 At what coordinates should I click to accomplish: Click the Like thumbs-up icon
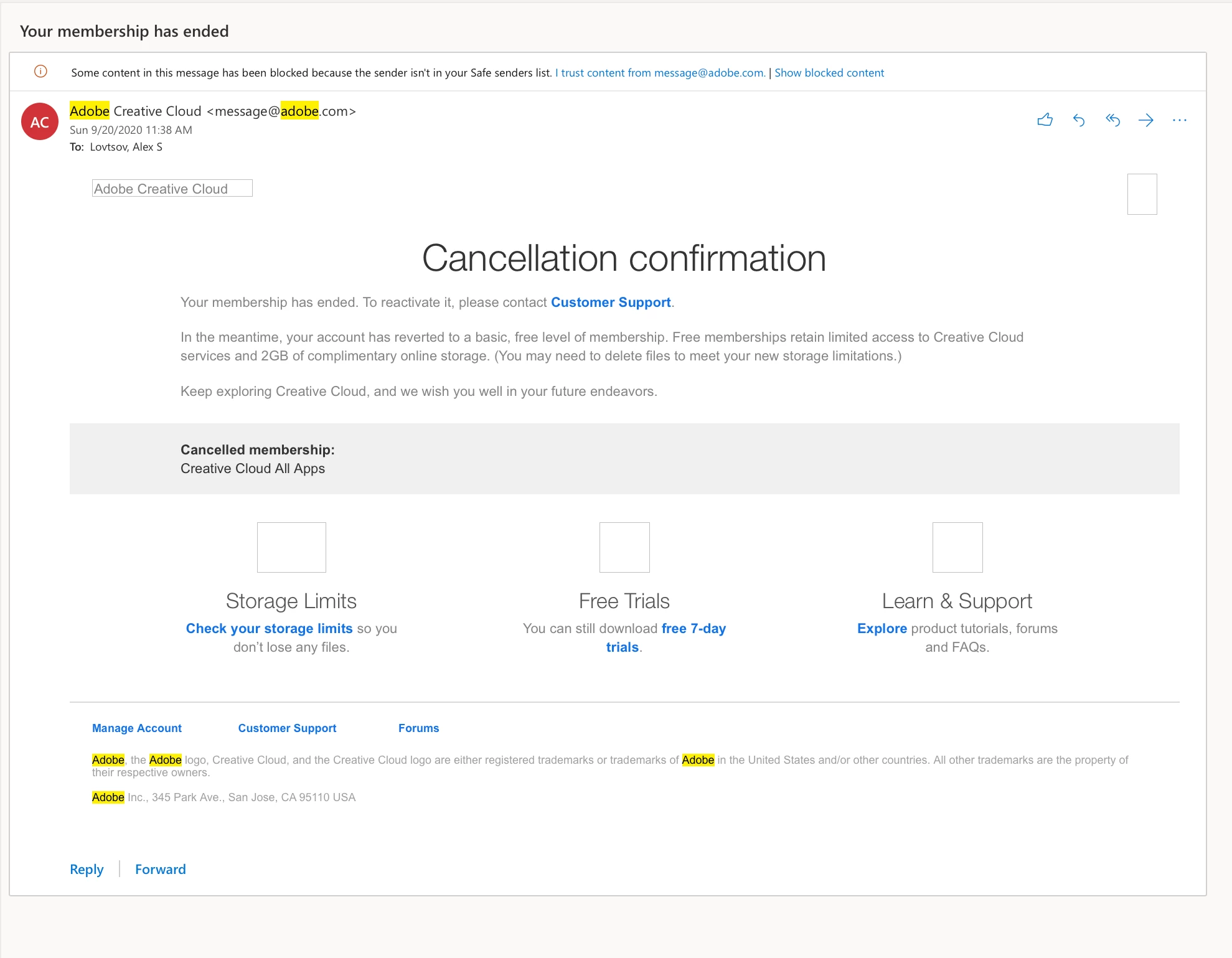pos(1045,120)
